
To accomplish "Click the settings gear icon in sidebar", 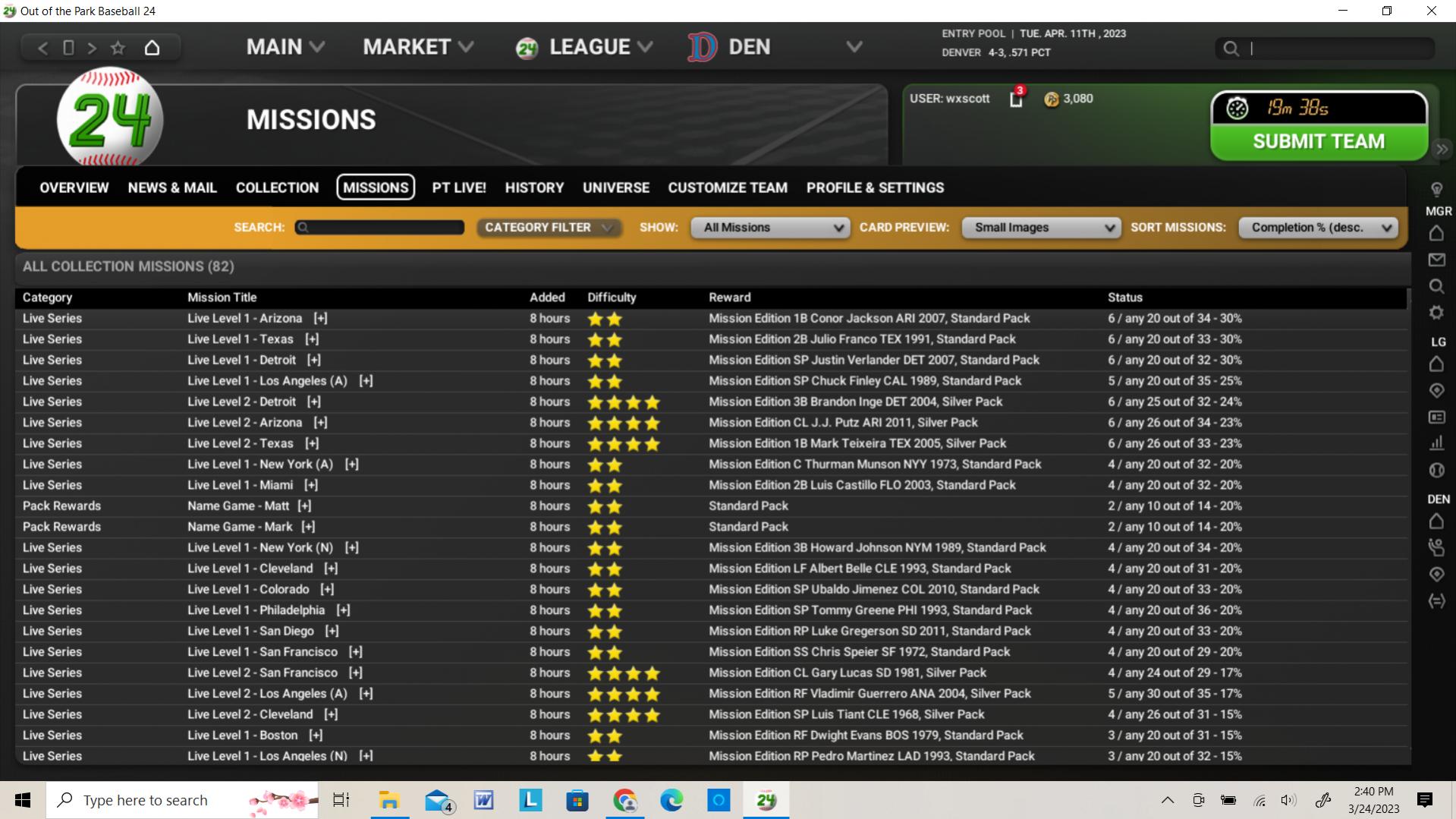I will pyautogui.click(x=1436, y=313).
